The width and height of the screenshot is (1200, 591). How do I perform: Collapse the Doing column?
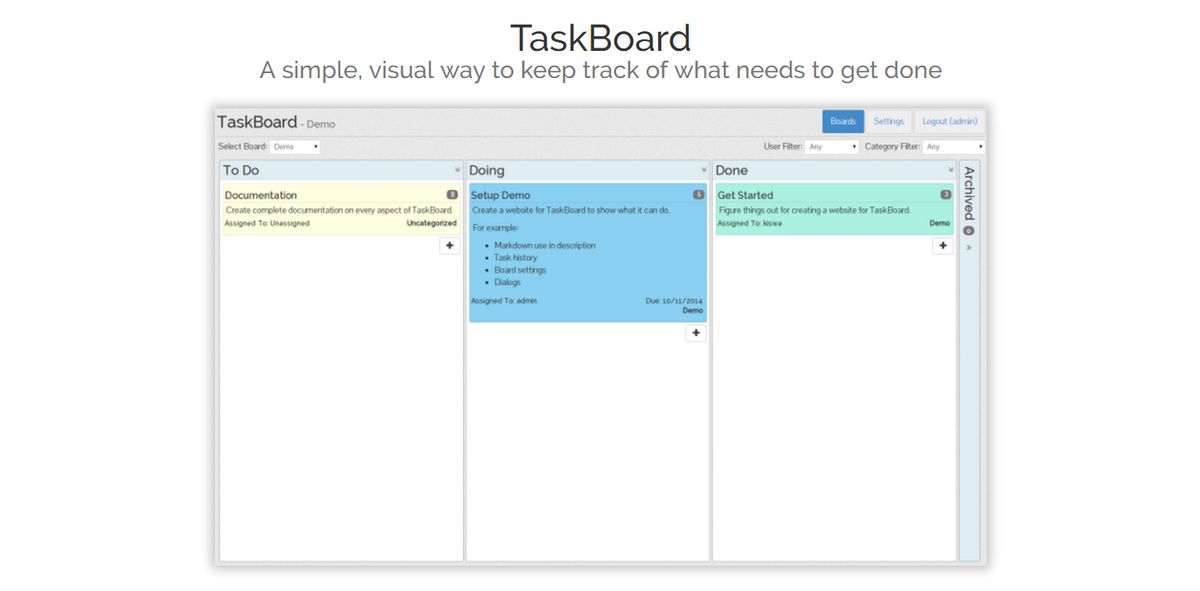[x=703, y=170]
